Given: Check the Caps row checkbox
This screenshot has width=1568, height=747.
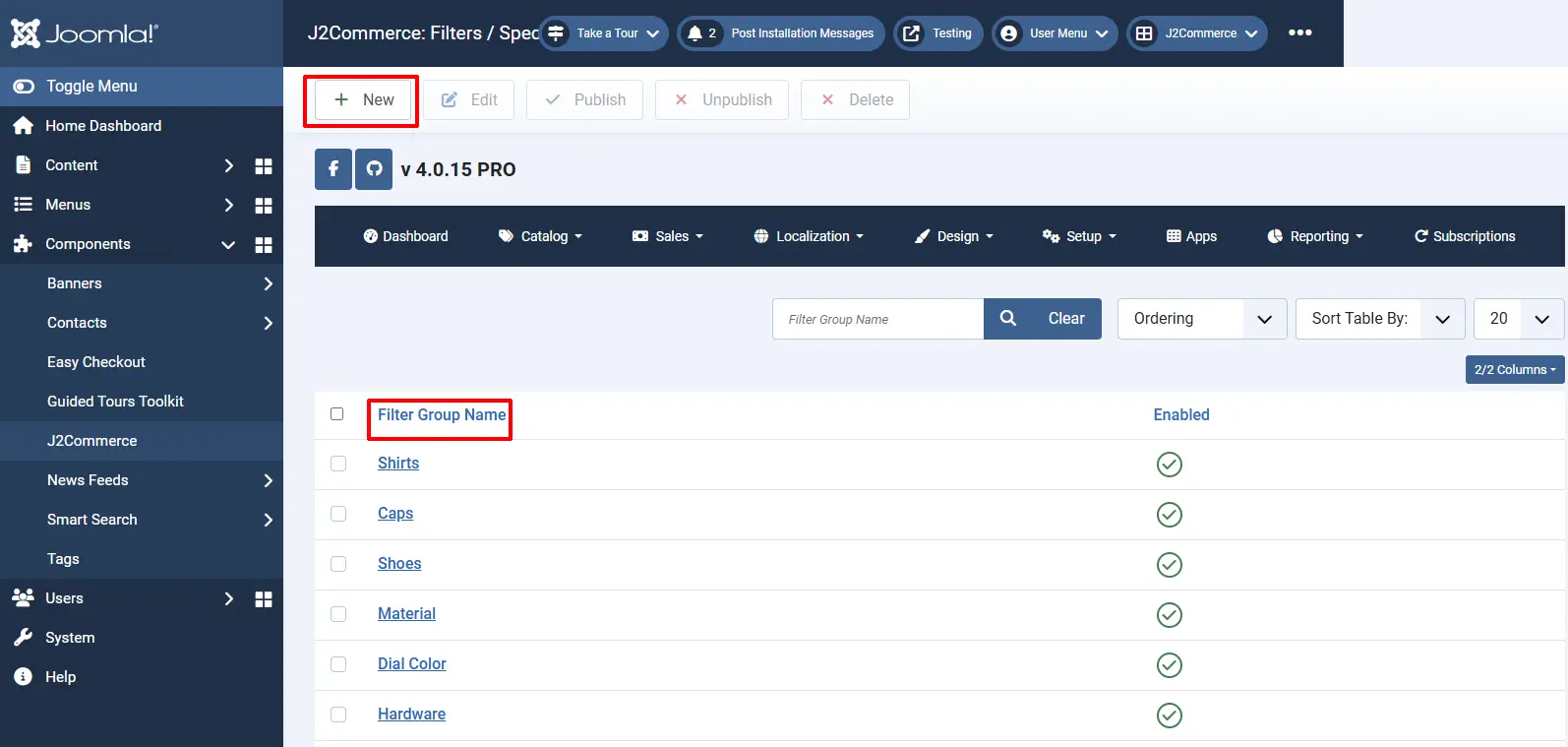Looking at the screenshot, I should tap(338, 514).
